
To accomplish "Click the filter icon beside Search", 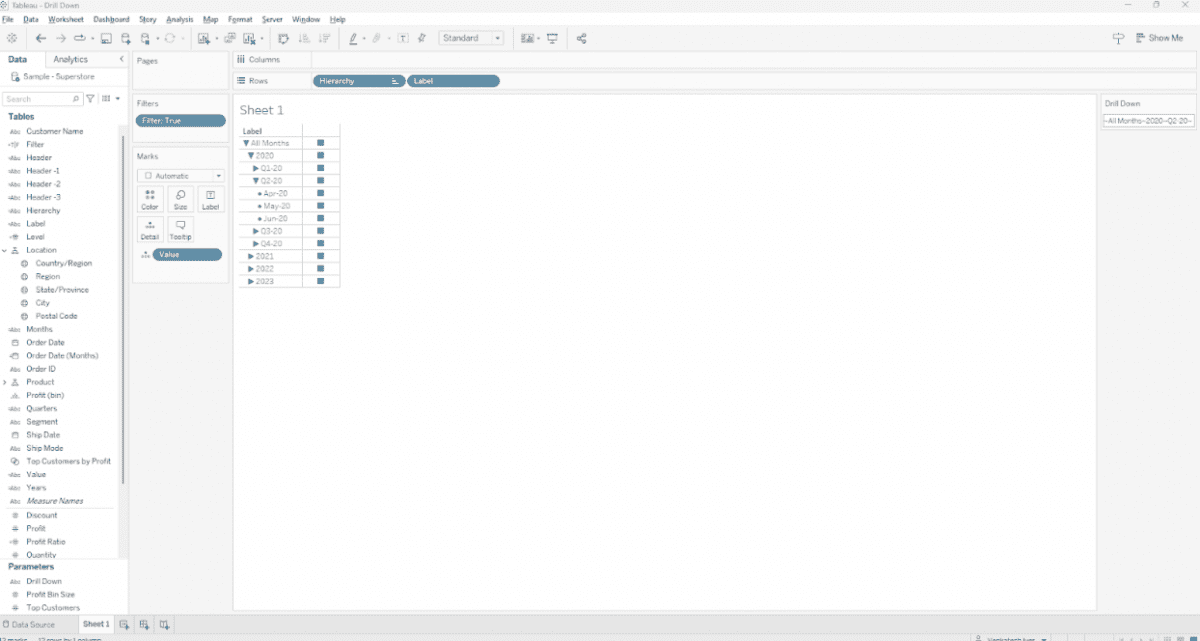I will 91,99.
